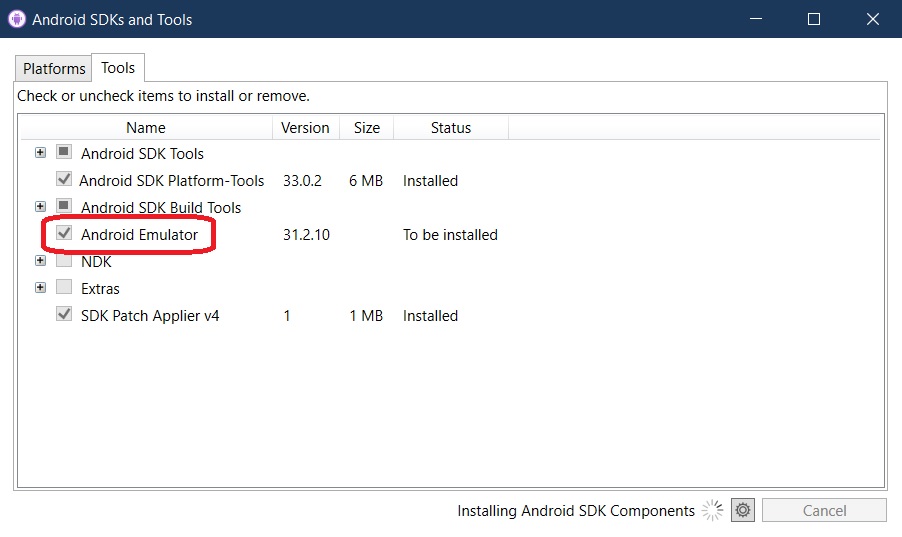Select the Android SDK Tools label
Viewport: 902px width, 537px height.
[x=142, y=154]
